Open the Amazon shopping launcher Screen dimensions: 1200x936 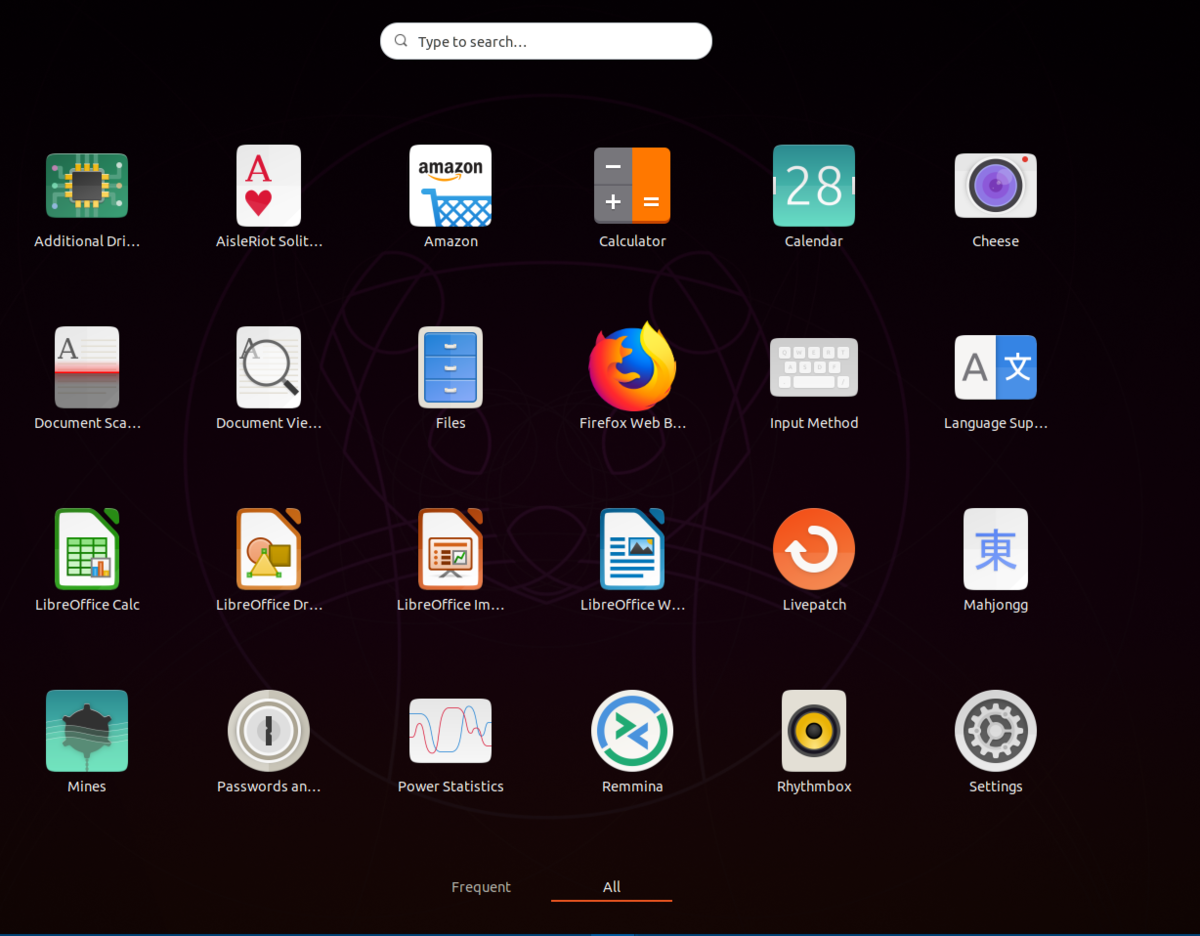pyautogui.click(x=451, y=186)
